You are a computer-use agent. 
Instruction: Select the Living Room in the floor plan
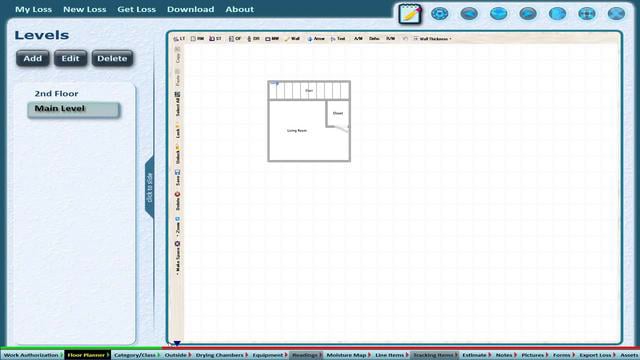click(297, 131)
